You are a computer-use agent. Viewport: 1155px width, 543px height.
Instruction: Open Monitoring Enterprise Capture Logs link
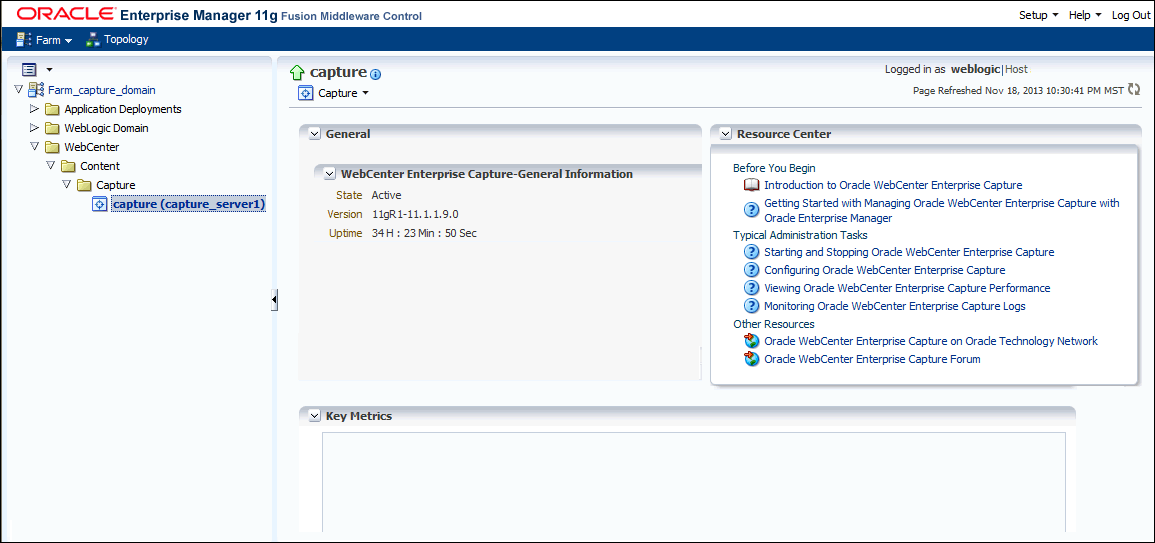(895, 306)
